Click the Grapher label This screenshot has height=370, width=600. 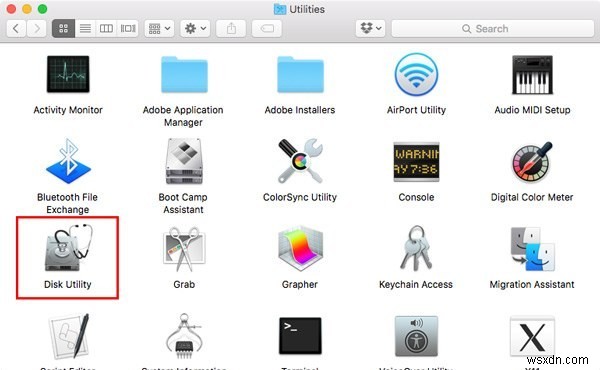300,284
